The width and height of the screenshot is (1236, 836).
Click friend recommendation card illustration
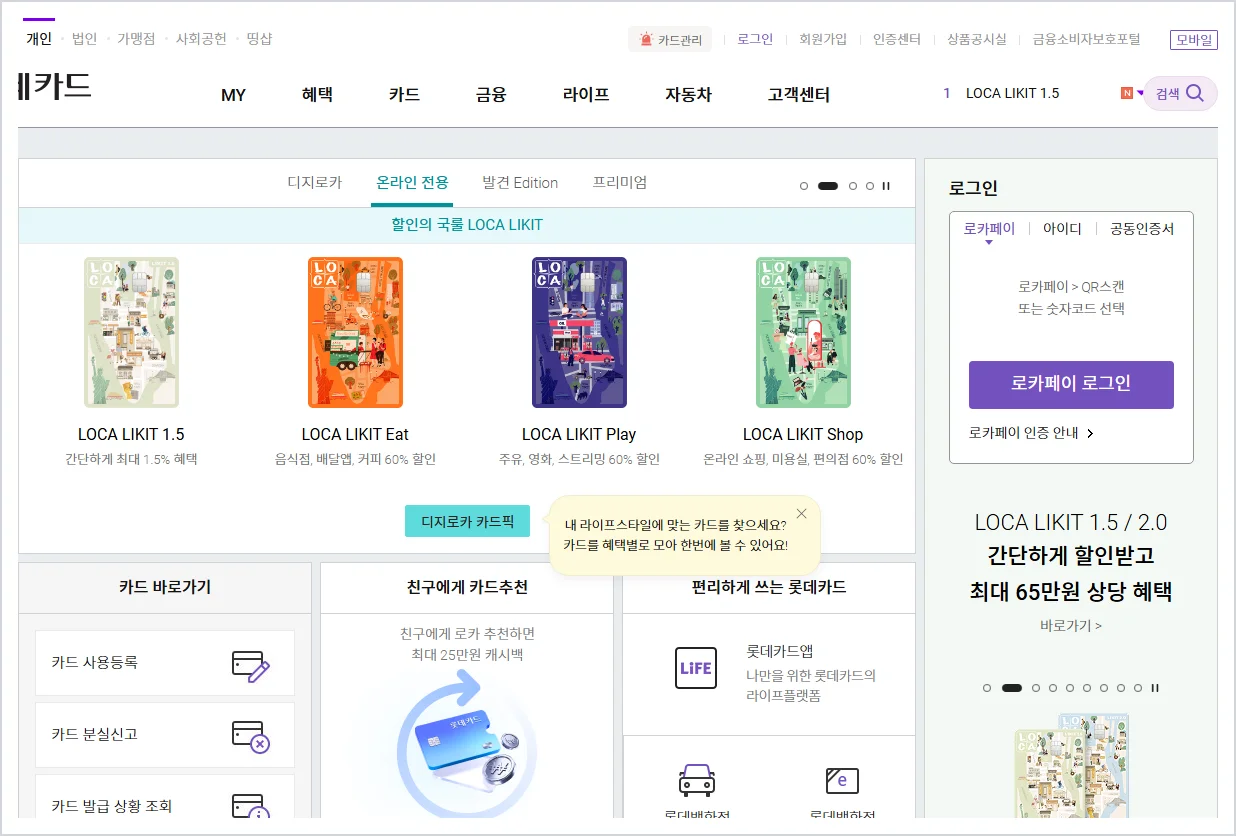coord(467,745)
